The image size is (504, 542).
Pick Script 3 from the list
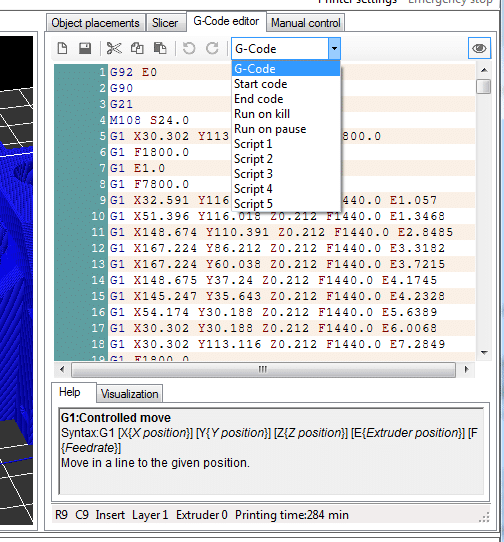tap(286, 174)
